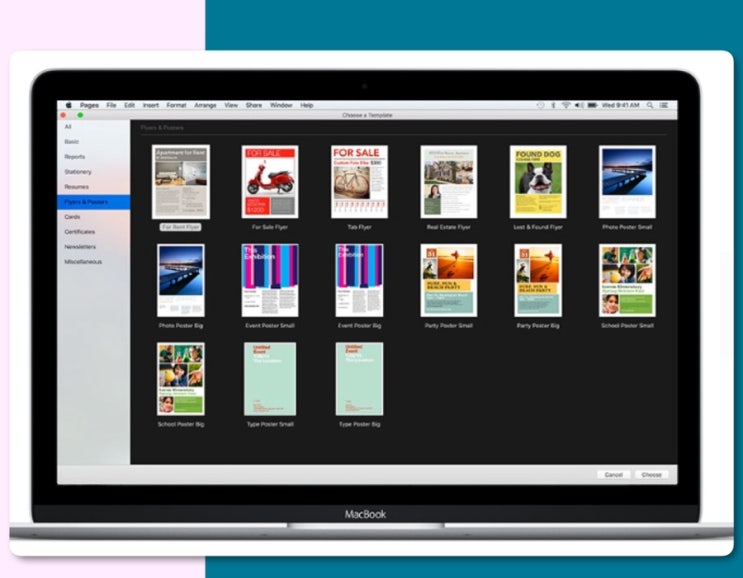The width and height of the screenshot is (743, 578).
Task: Click the Choose button
Action: (x=652, y=474)
